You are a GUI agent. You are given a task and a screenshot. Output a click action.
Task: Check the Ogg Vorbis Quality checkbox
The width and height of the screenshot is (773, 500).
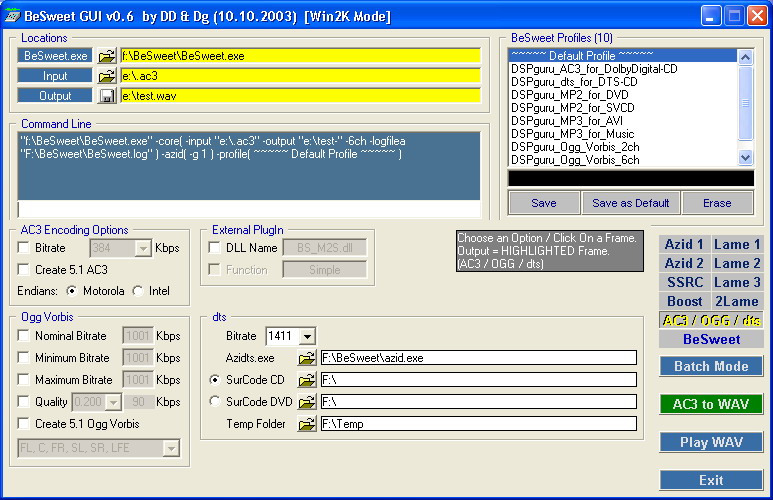[x=23, y=401]
